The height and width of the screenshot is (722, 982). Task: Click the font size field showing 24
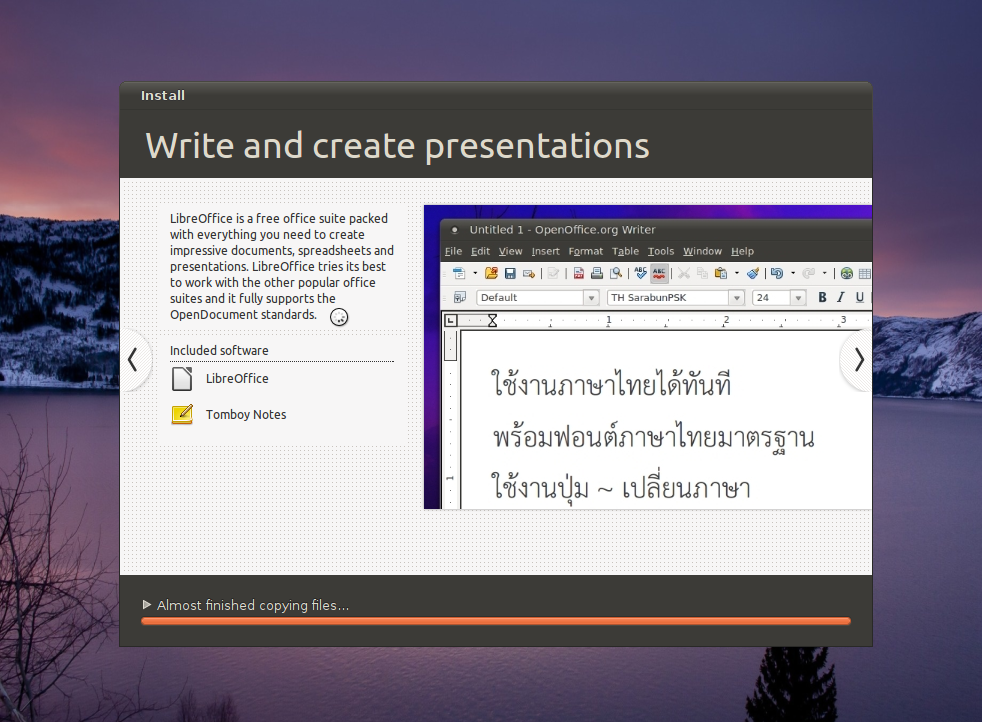[x=772, y=297]
